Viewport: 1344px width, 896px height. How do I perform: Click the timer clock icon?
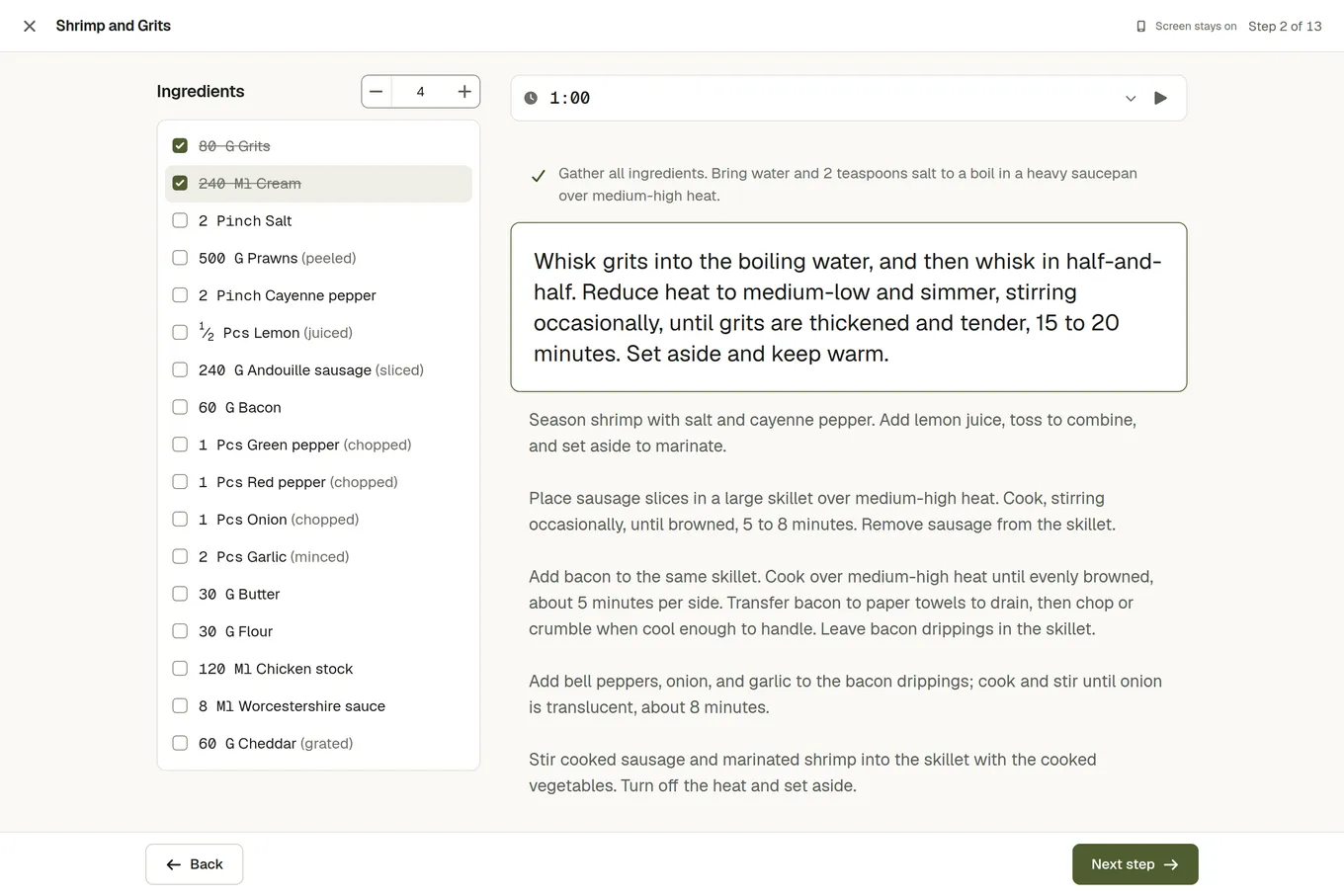pyautogui.click(x=531, y=98)
